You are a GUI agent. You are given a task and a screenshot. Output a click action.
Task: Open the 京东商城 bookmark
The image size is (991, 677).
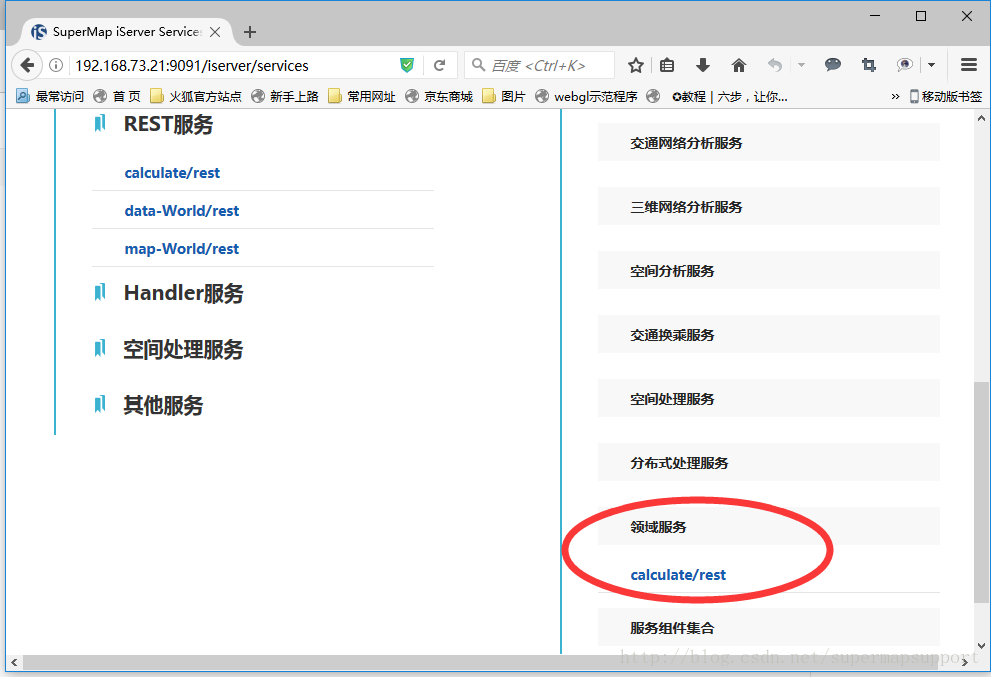439,97
